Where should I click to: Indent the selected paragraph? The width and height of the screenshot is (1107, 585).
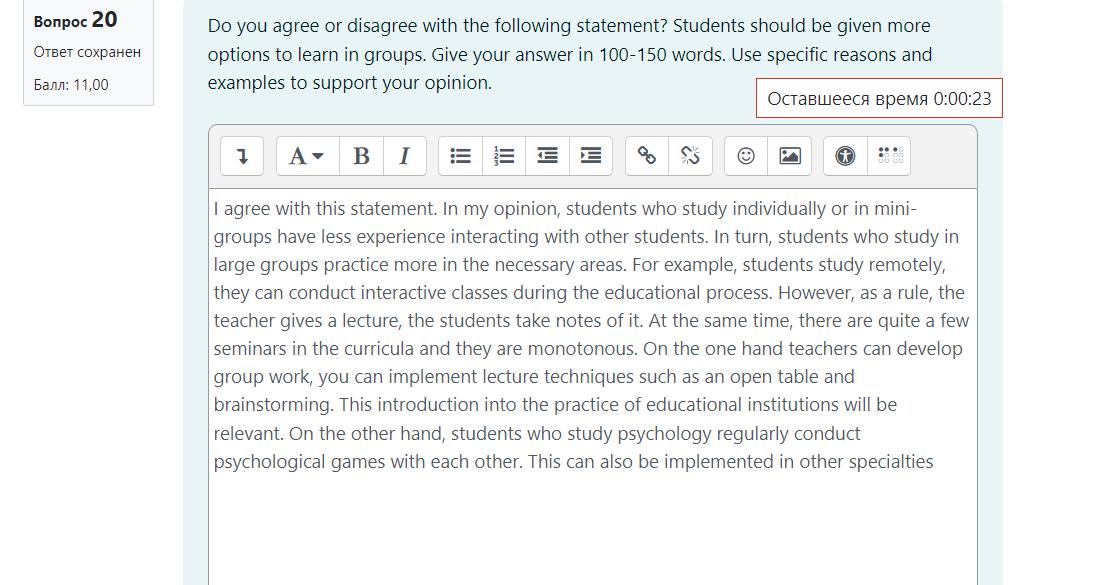pos(591,156)
